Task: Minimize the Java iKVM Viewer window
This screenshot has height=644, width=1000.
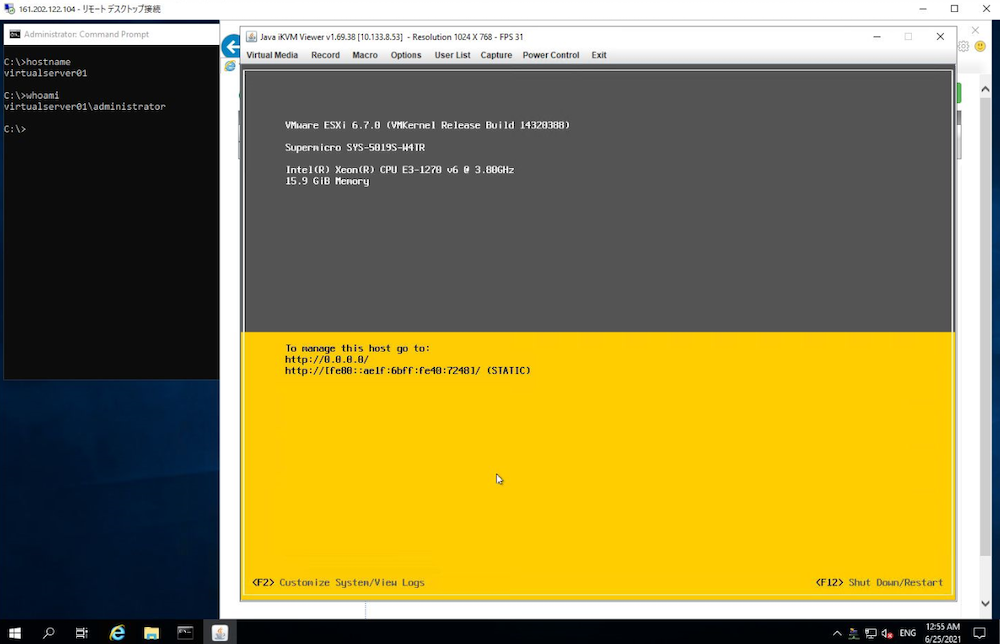Action: pyautogui.click(x=877, y=36)
